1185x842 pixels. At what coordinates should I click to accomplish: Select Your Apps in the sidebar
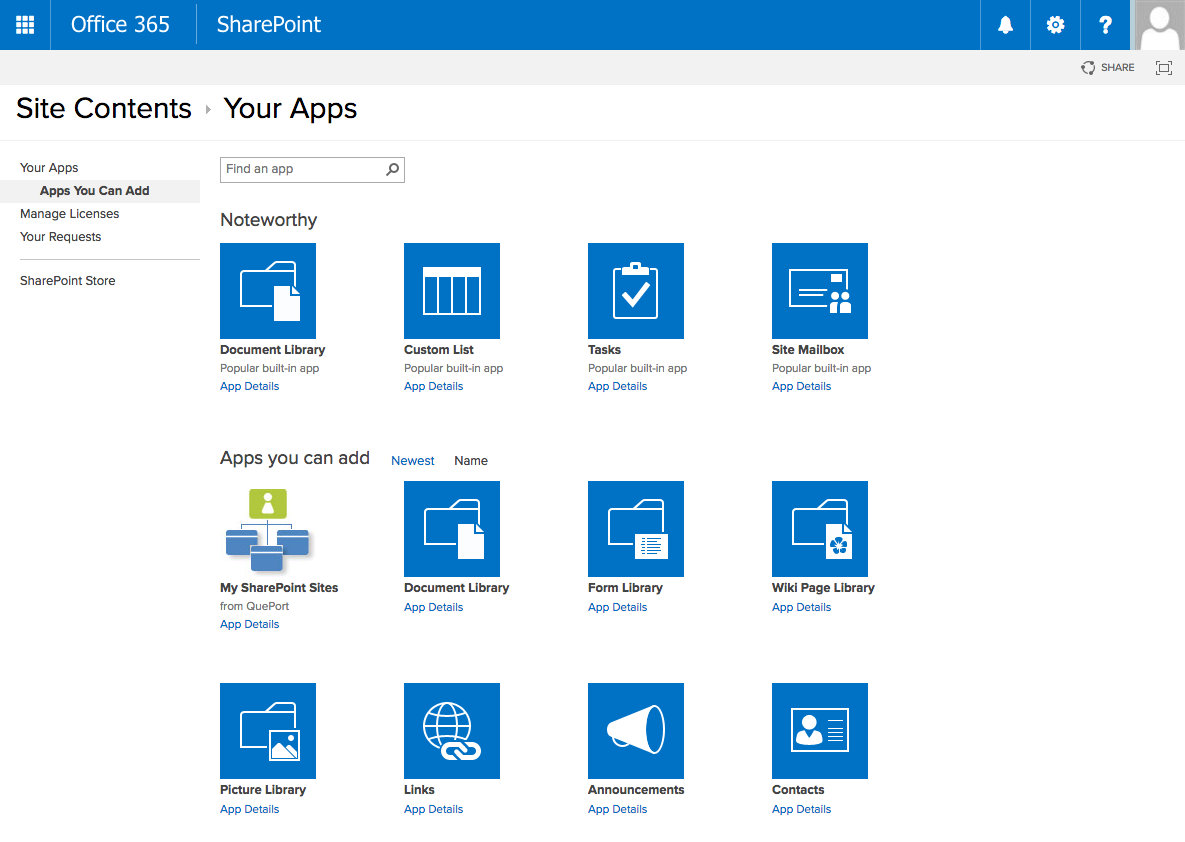coord(49,168)
